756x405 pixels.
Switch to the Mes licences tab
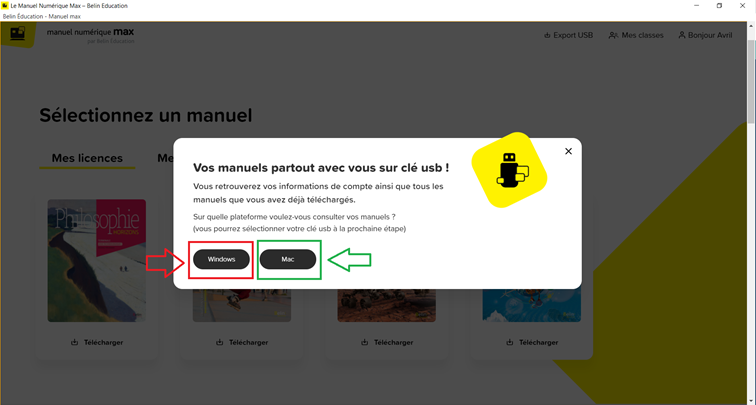(x=87, y=158)
